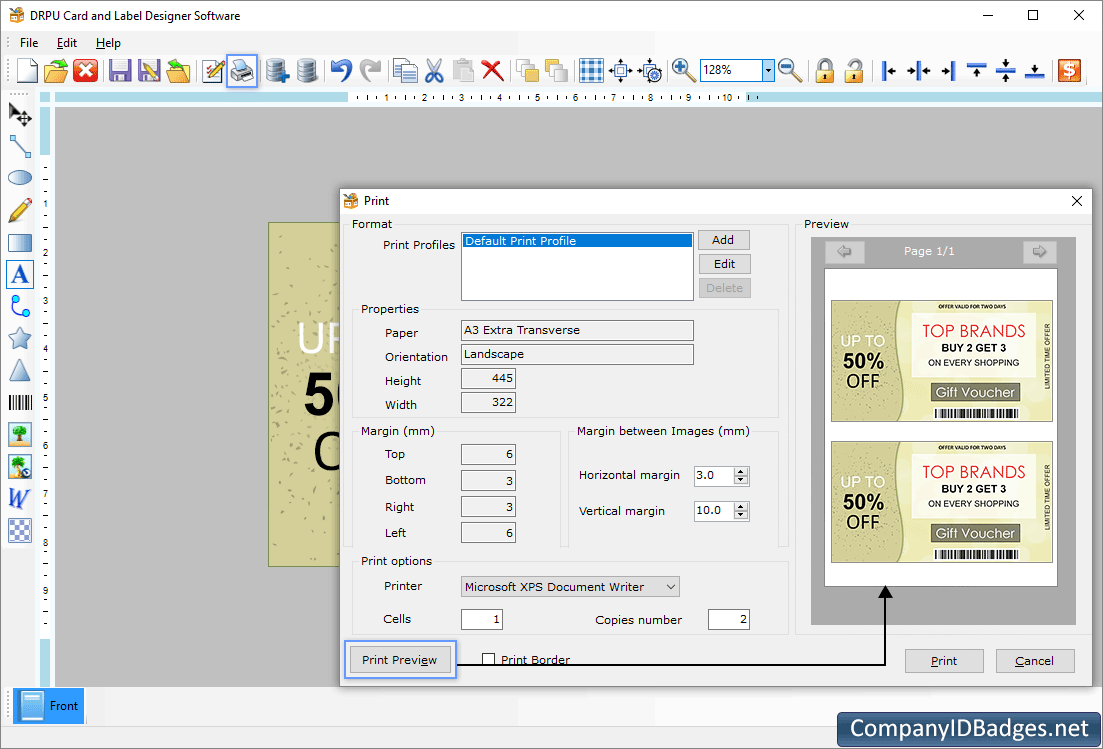Click the Cut scissors icon
Image resolution: width=1103 pixels, height=749 pixels.
click(x=434, y=70)
